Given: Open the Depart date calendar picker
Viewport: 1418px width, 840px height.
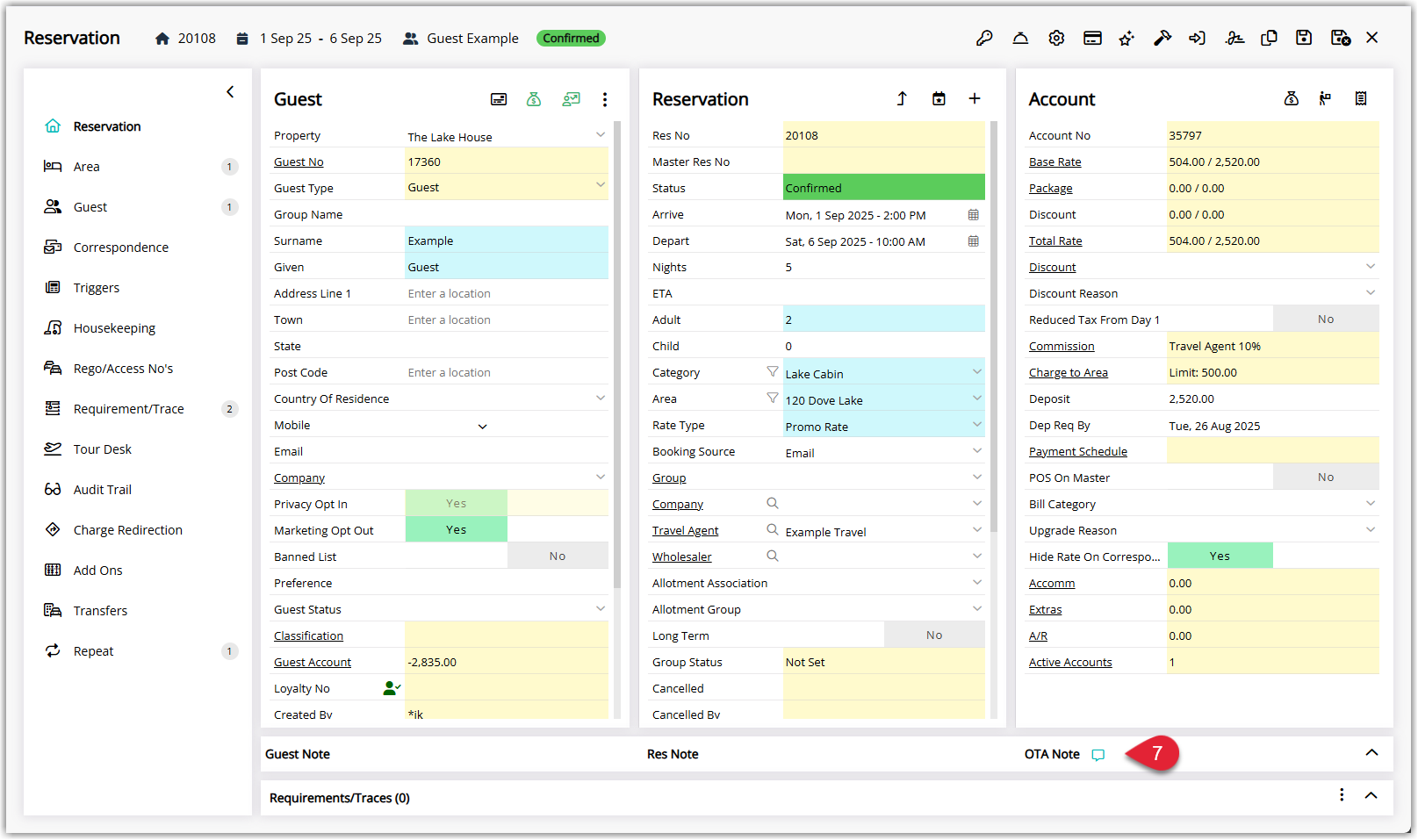Looking at the screenshot, I should [x=974, y=241].
